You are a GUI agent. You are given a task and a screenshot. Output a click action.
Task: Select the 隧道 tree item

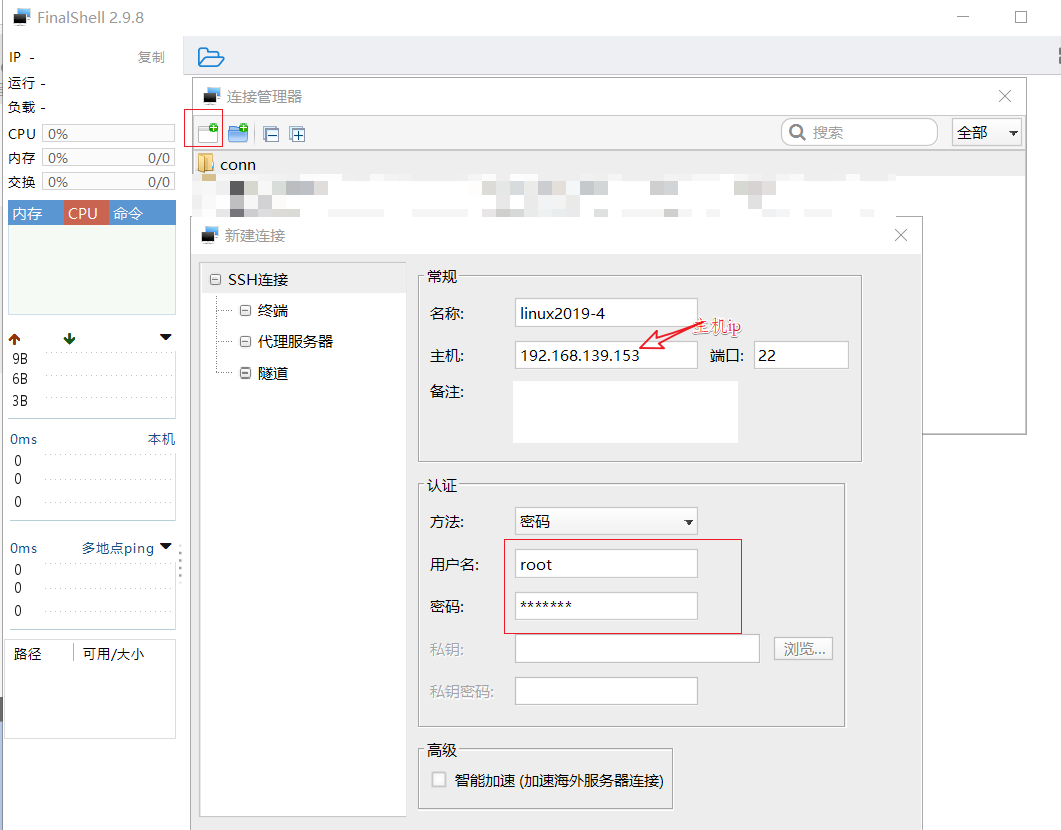(x=273, y=373)
